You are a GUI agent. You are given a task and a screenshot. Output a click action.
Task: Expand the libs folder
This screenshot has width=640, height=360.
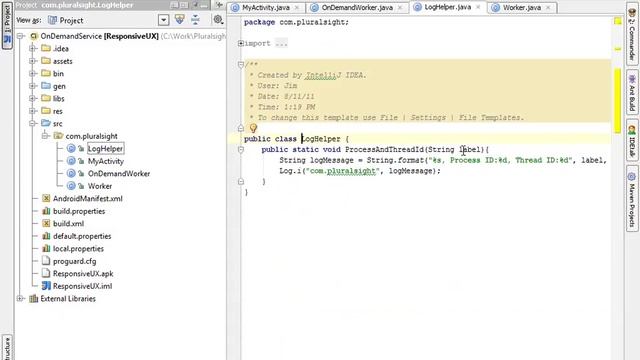(33, 98)
